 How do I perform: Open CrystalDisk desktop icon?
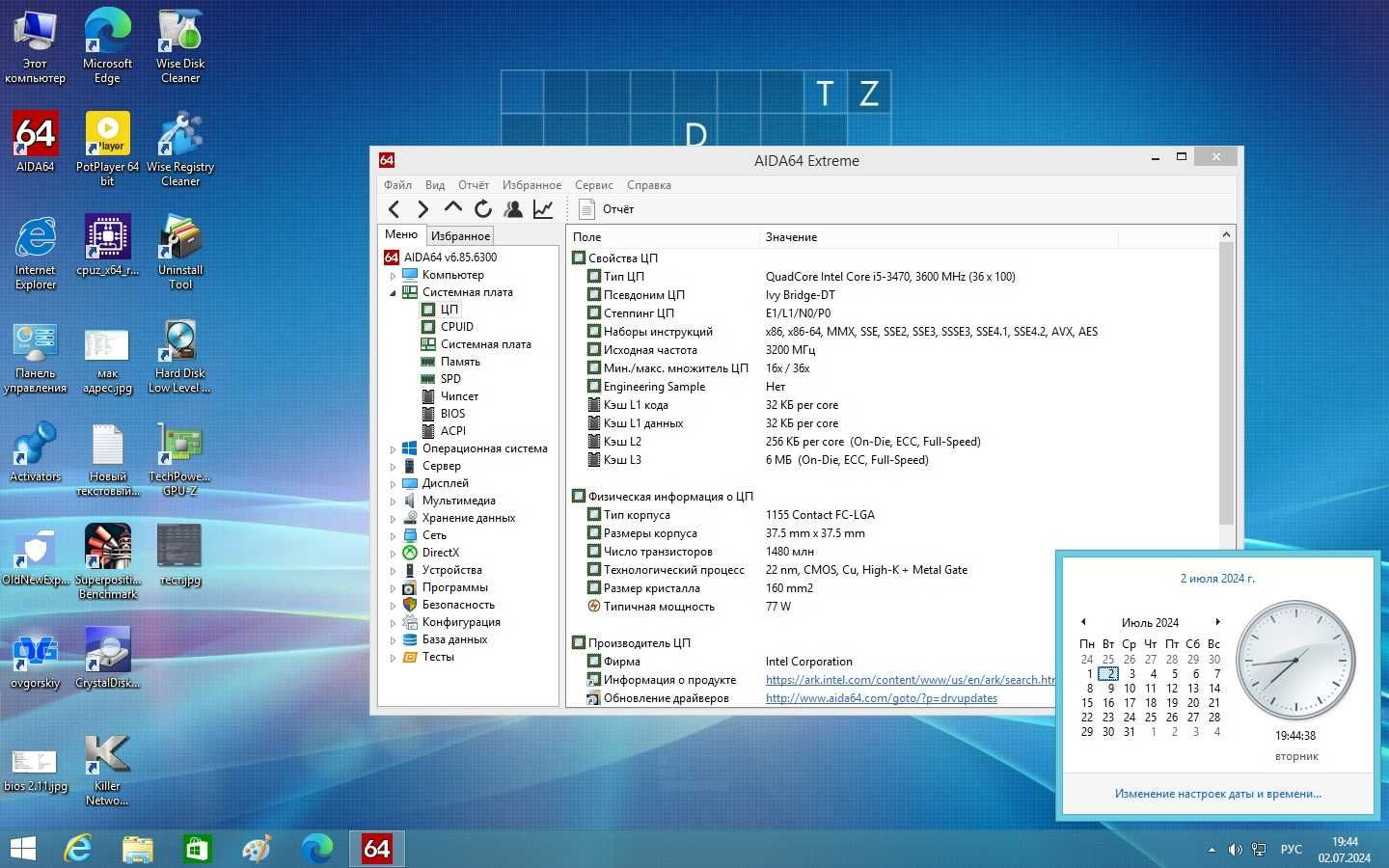point(107,658)
